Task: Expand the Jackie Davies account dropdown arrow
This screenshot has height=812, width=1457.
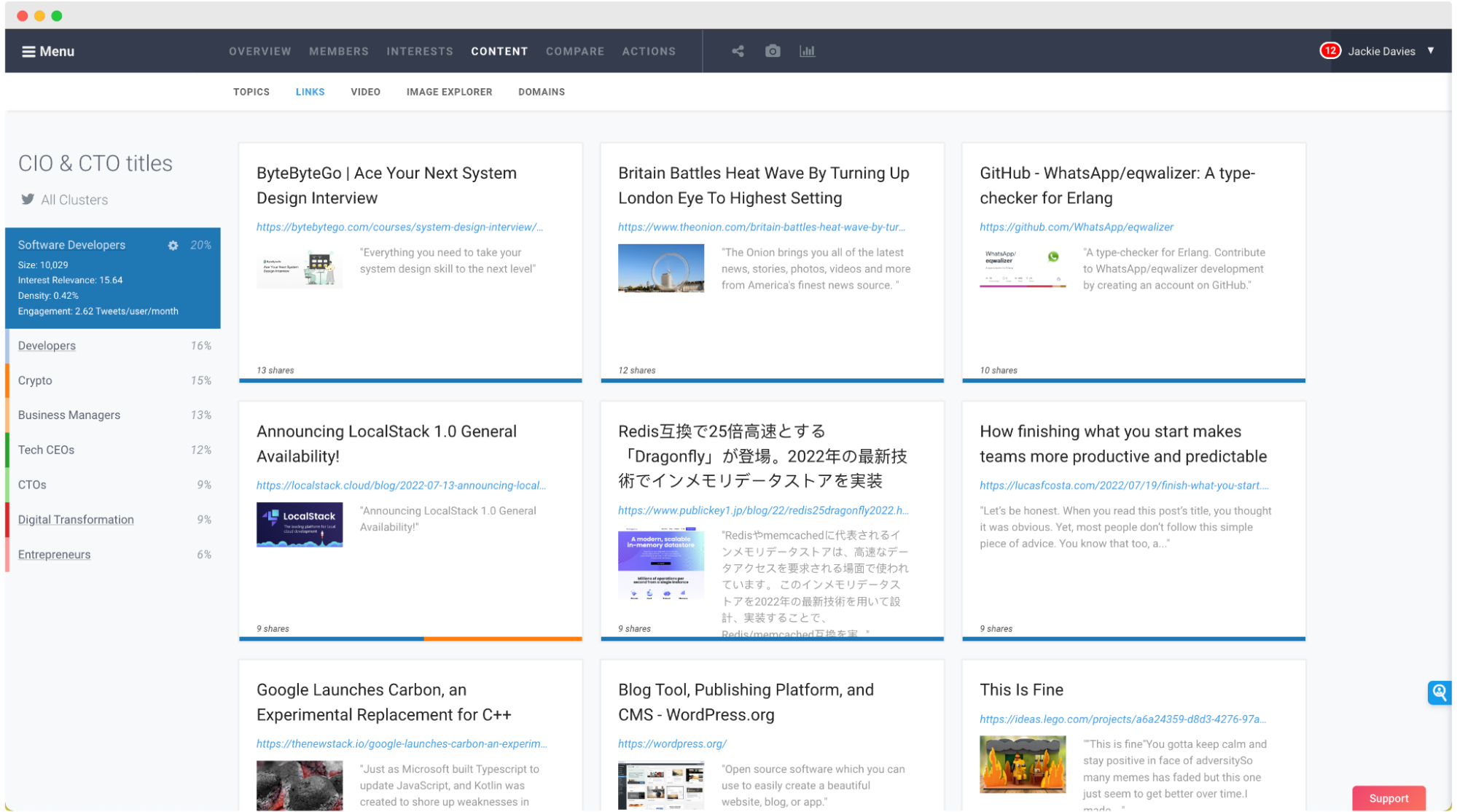Action: point(1431,50)
